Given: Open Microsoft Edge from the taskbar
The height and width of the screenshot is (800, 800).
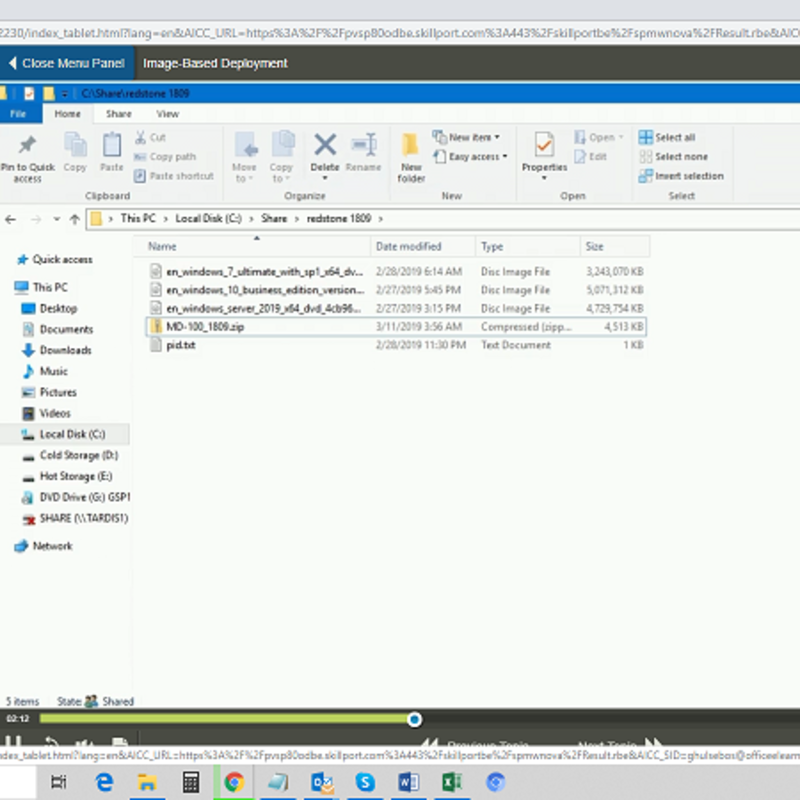Looking at the screenshot, I should [104, 782].
